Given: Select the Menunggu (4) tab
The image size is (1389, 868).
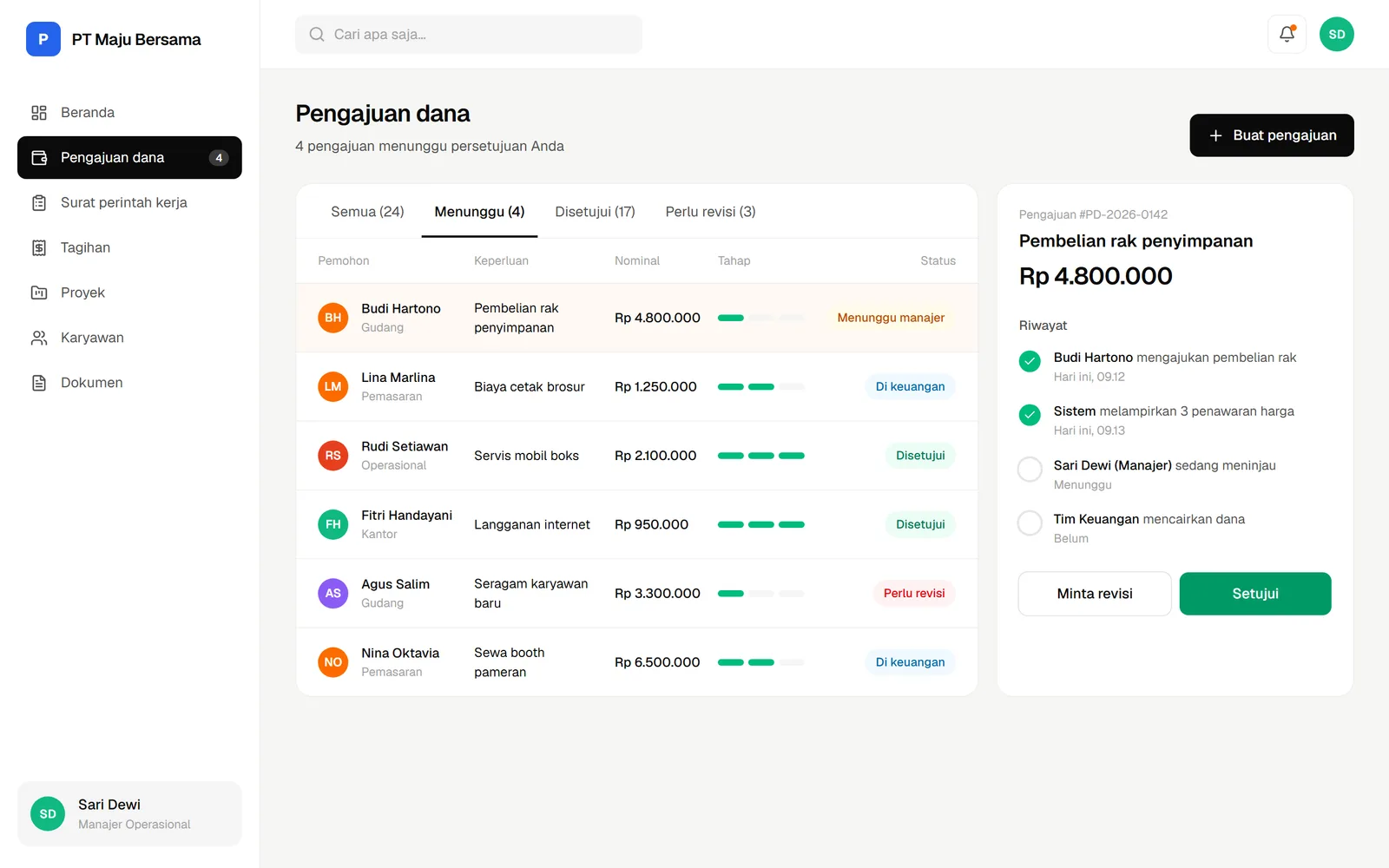Looking at the screenshot, I should (479, 212).
